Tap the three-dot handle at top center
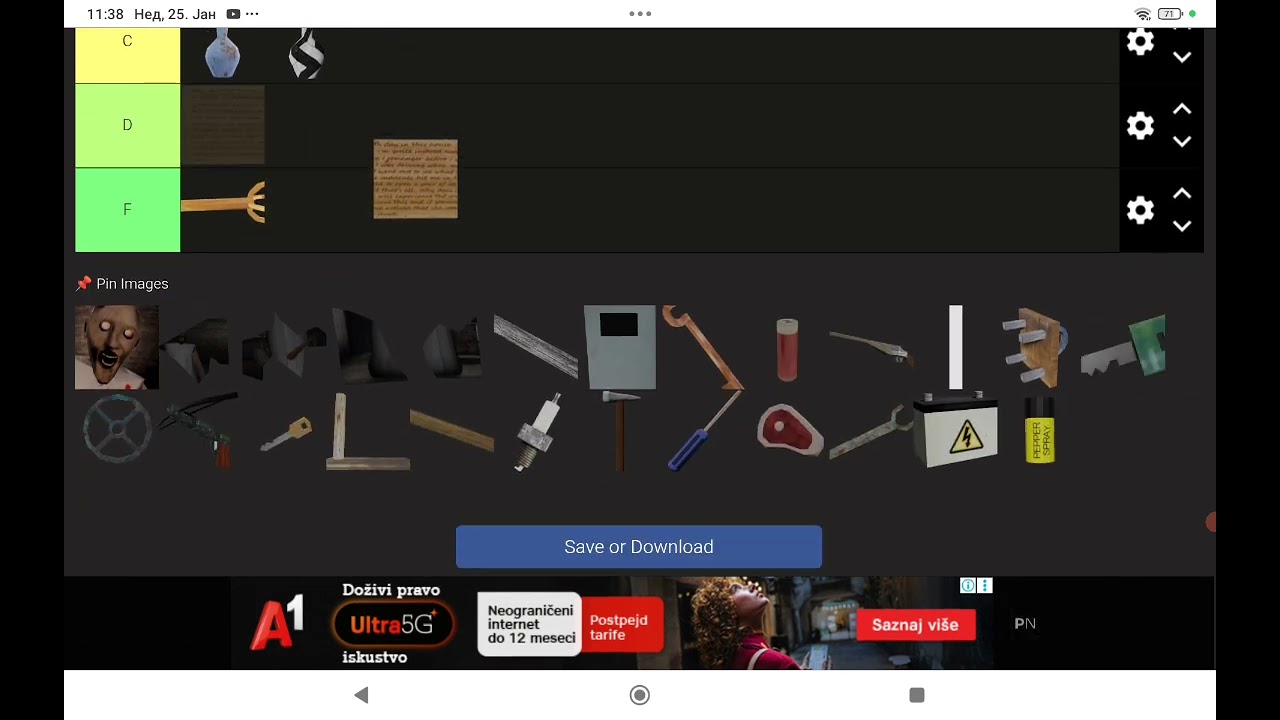The height and width of the screenshot is (720, 1280). coord(640,14)
